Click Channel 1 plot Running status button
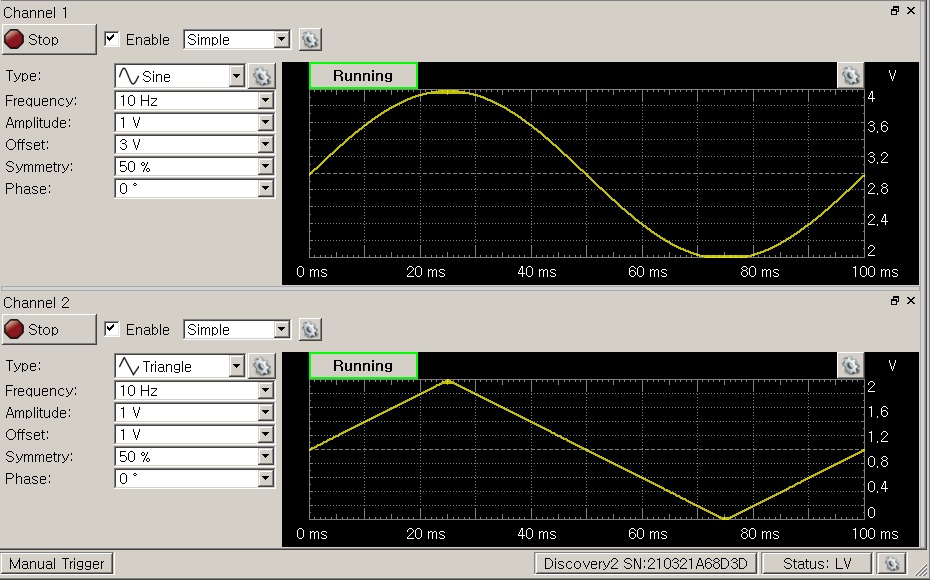This screenshot has width=930, height=580. [x=363, y=76]
